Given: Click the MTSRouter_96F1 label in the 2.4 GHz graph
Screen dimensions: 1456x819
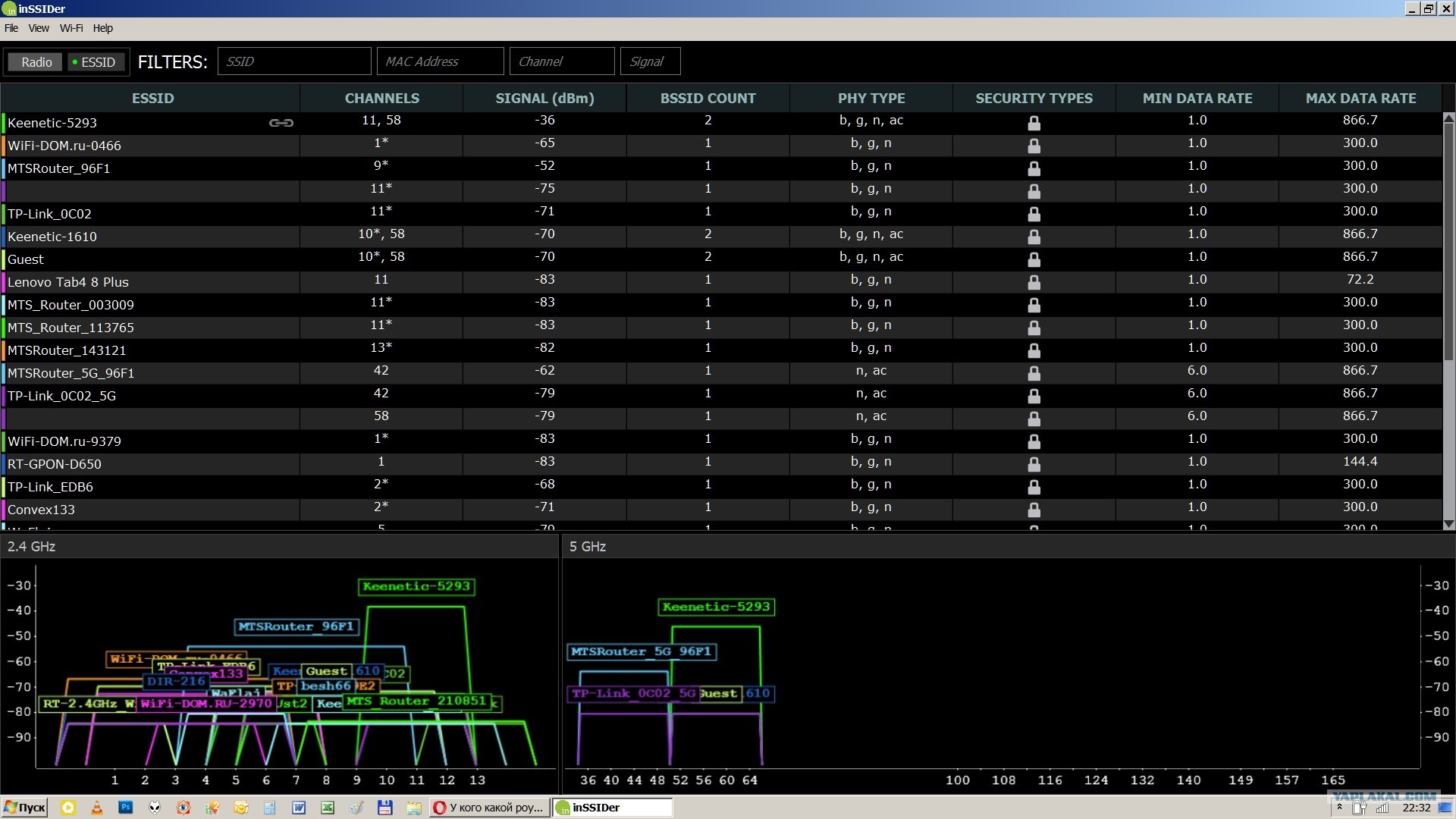Looking at the screenshot, I should click(x=296, y=626).
